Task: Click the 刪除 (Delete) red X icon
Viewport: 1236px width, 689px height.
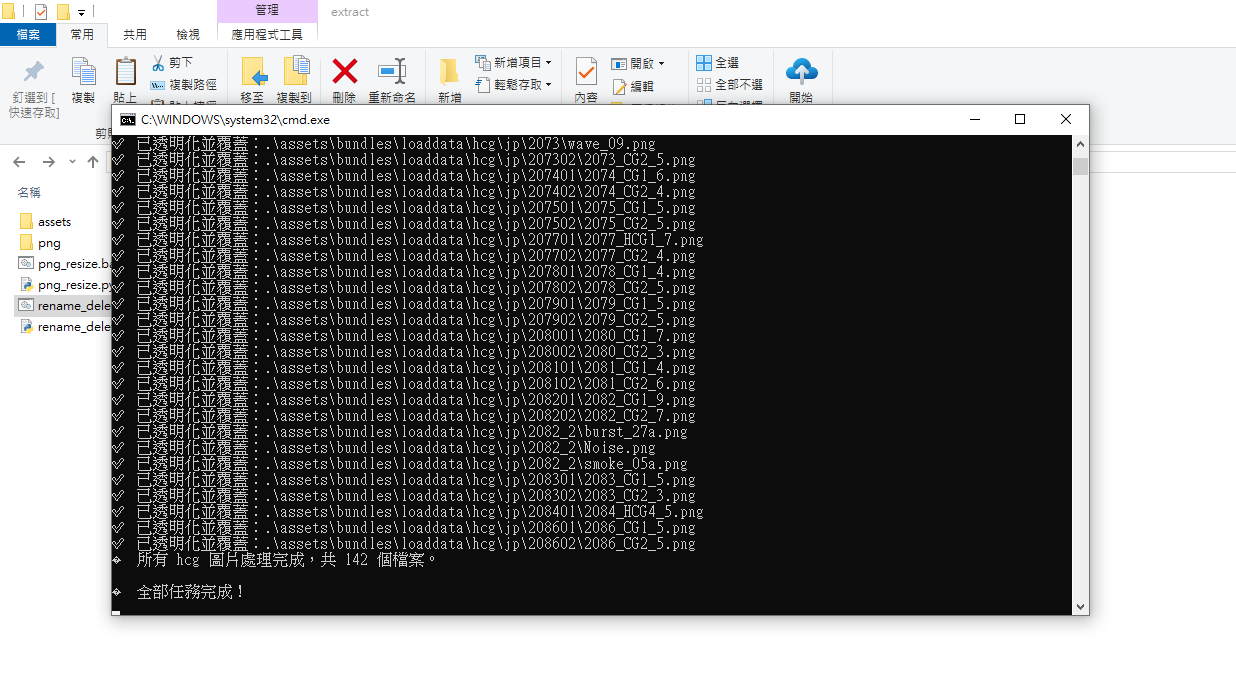Action: (x=344, y=71)
